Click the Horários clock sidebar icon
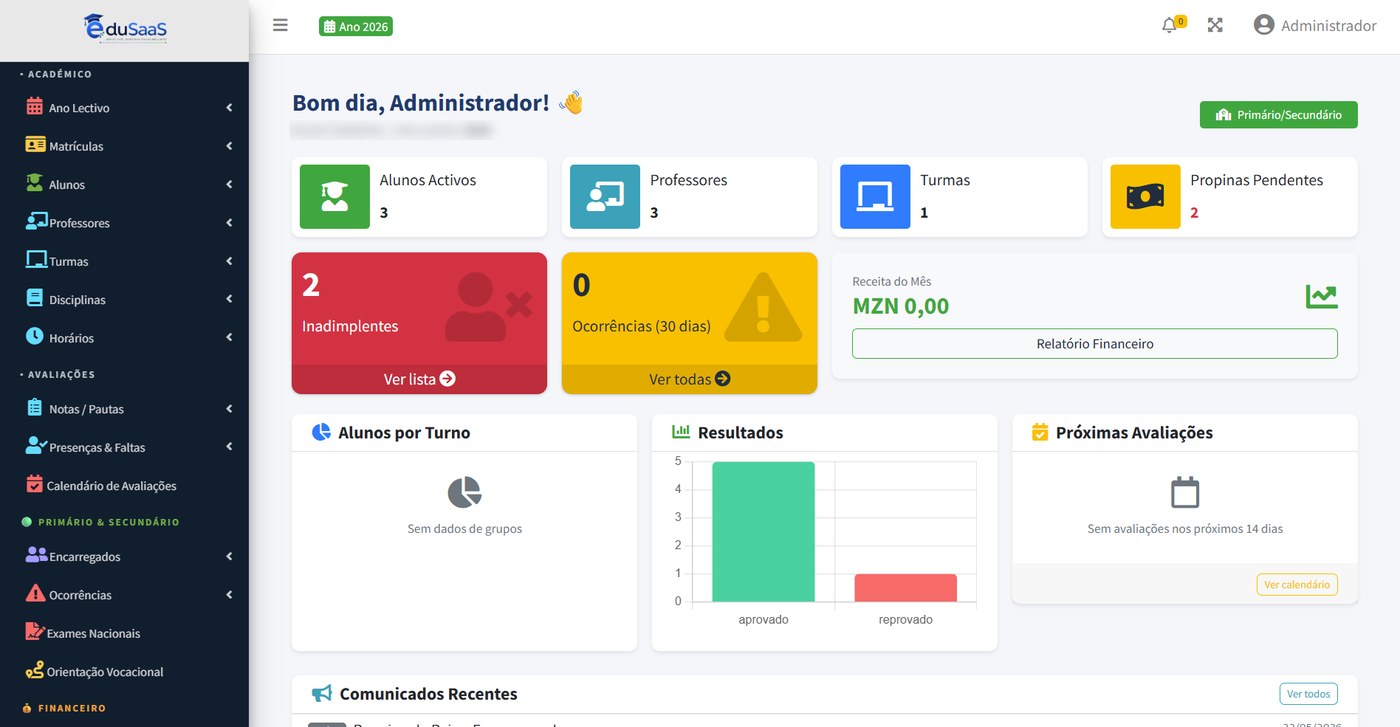The image size is (1400, 727). (35, 337)
